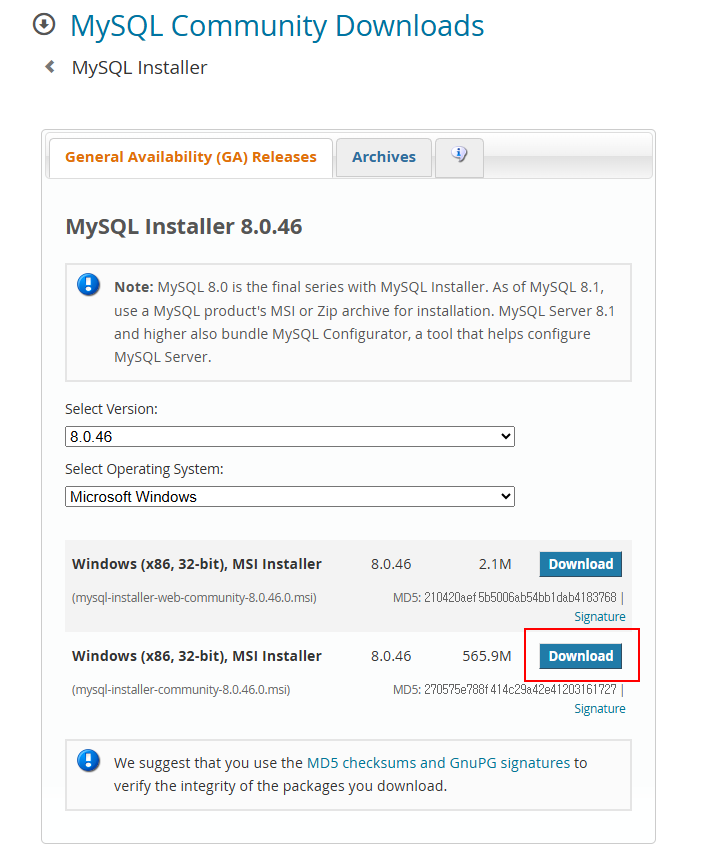Viewport: 722px width, 867px height.
Task: Open the Select Version dropdown showing 8.0.46
Action: pos(290,437)
